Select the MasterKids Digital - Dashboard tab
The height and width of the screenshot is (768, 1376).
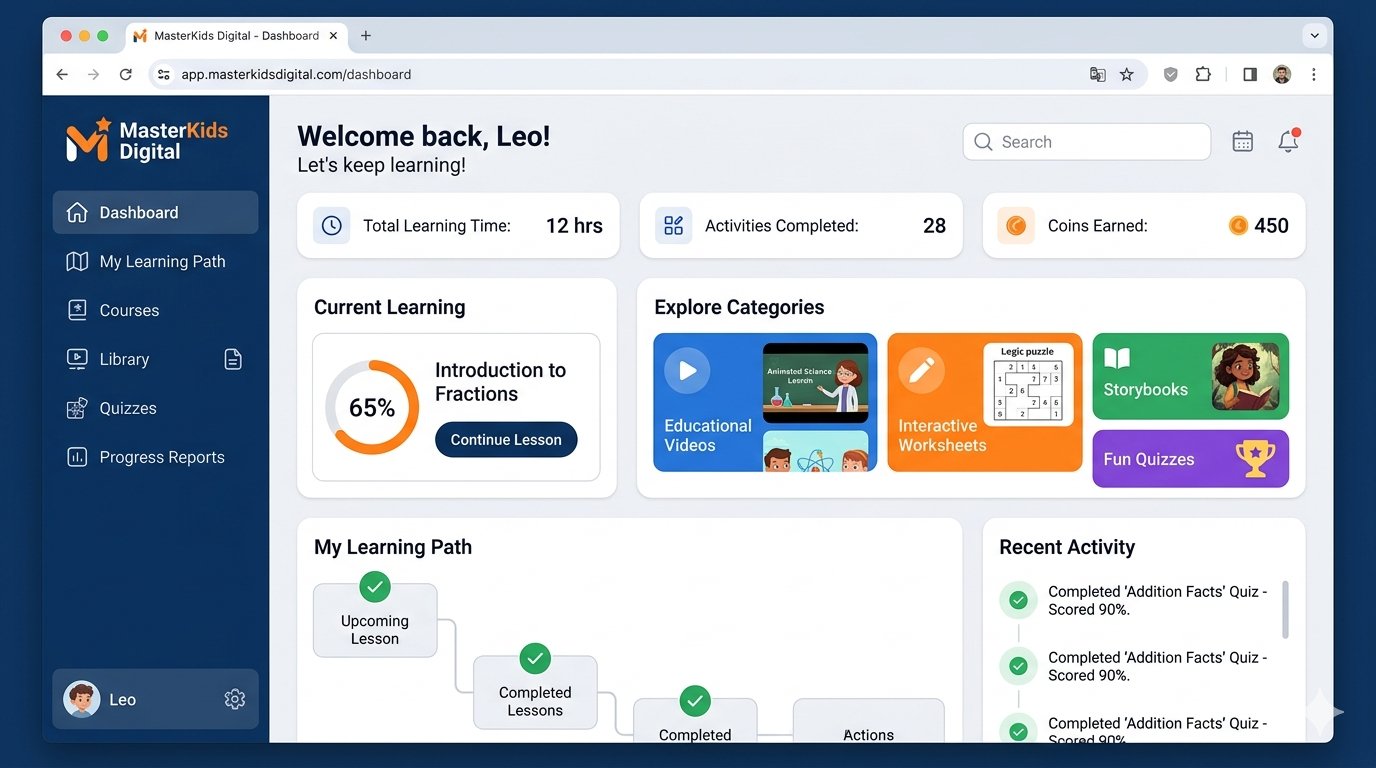(238, 36)
